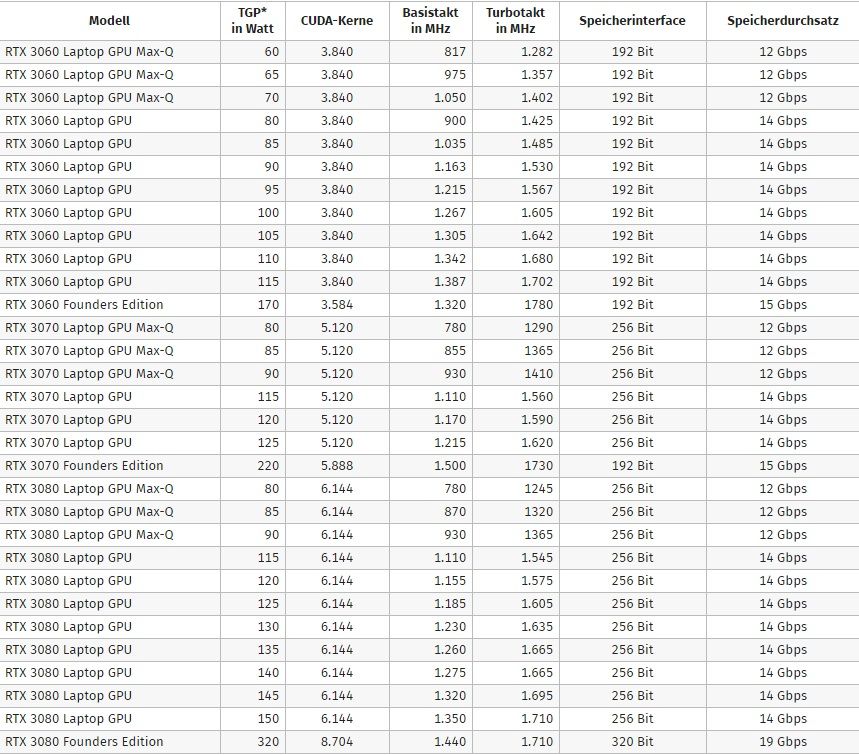Click the Speicherdurchsatz column header
Viewport: 859px width, 755px height.
coord(783,21)
